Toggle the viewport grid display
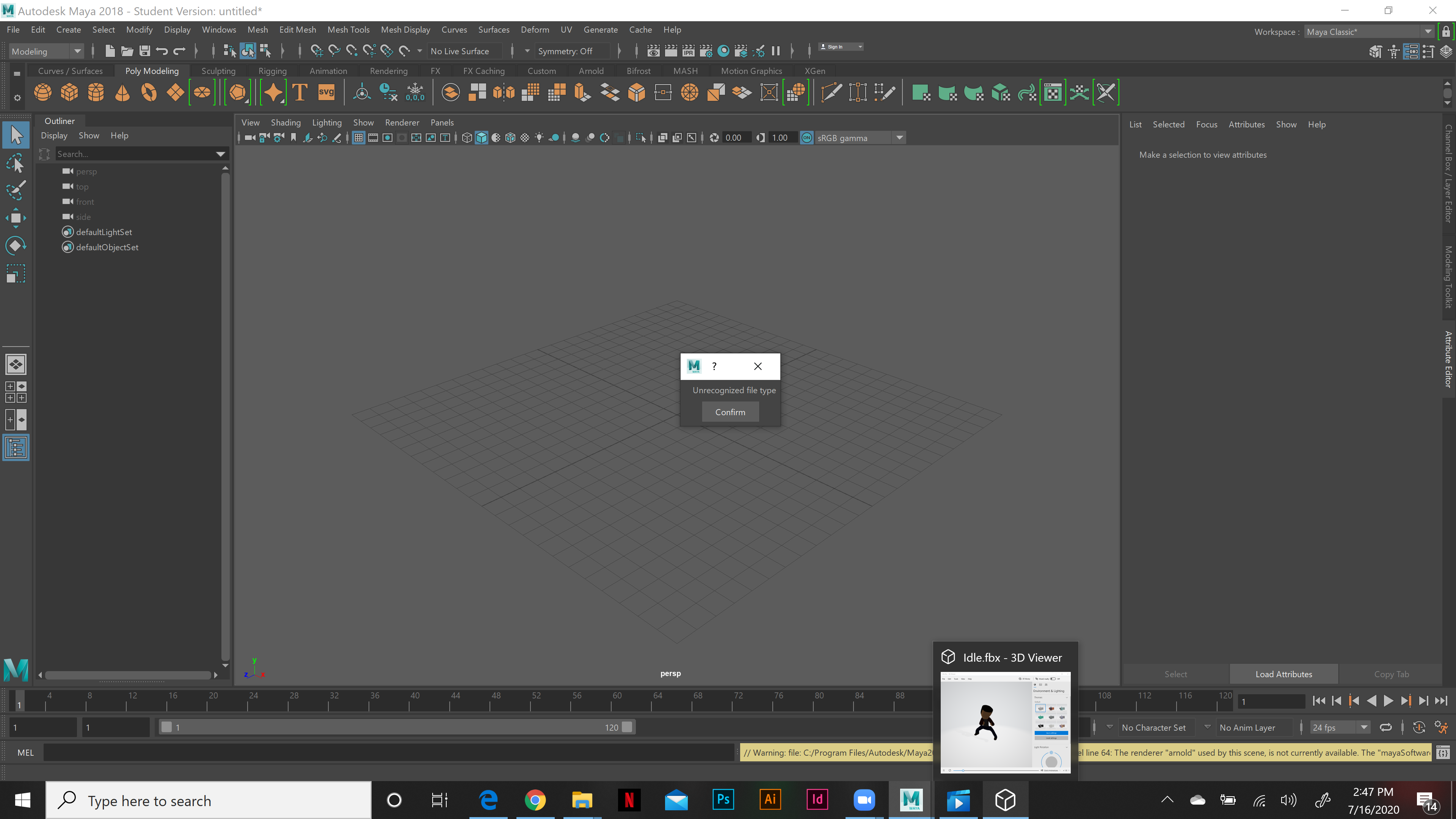This screenshot has width=1456, height=819. (x=358, y=138)
